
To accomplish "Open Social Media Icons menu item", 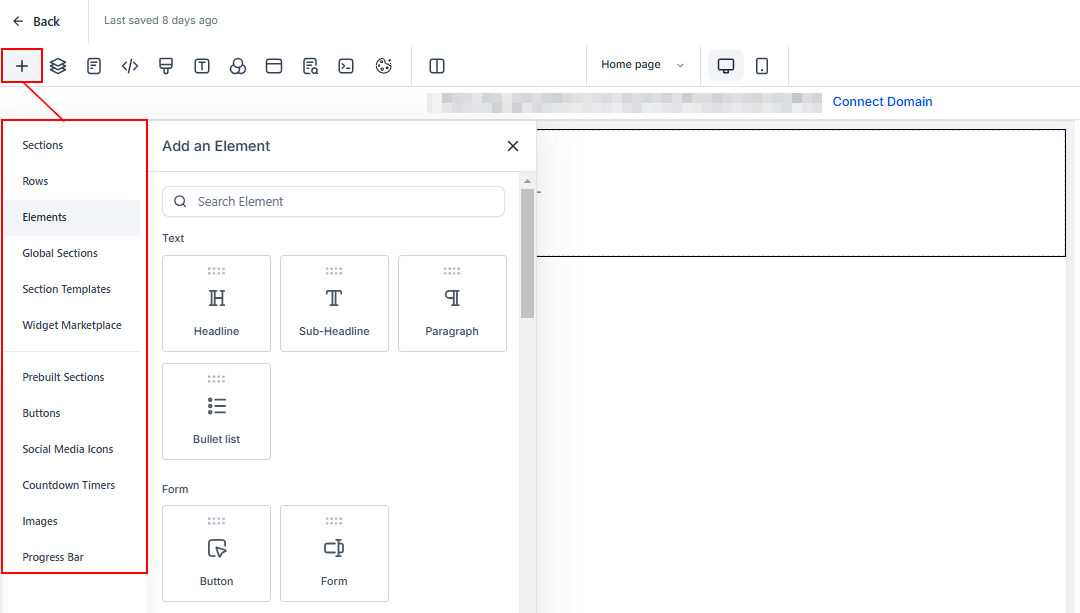I will point(68,449).
